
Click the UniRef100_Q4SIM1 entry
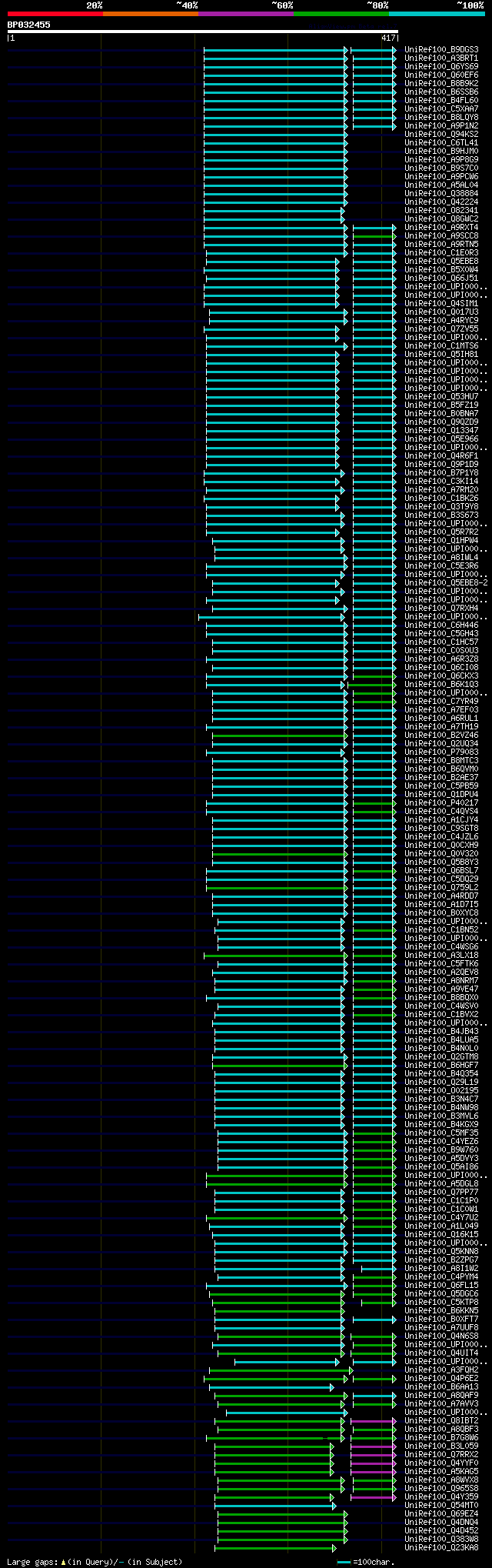point(441,303)
